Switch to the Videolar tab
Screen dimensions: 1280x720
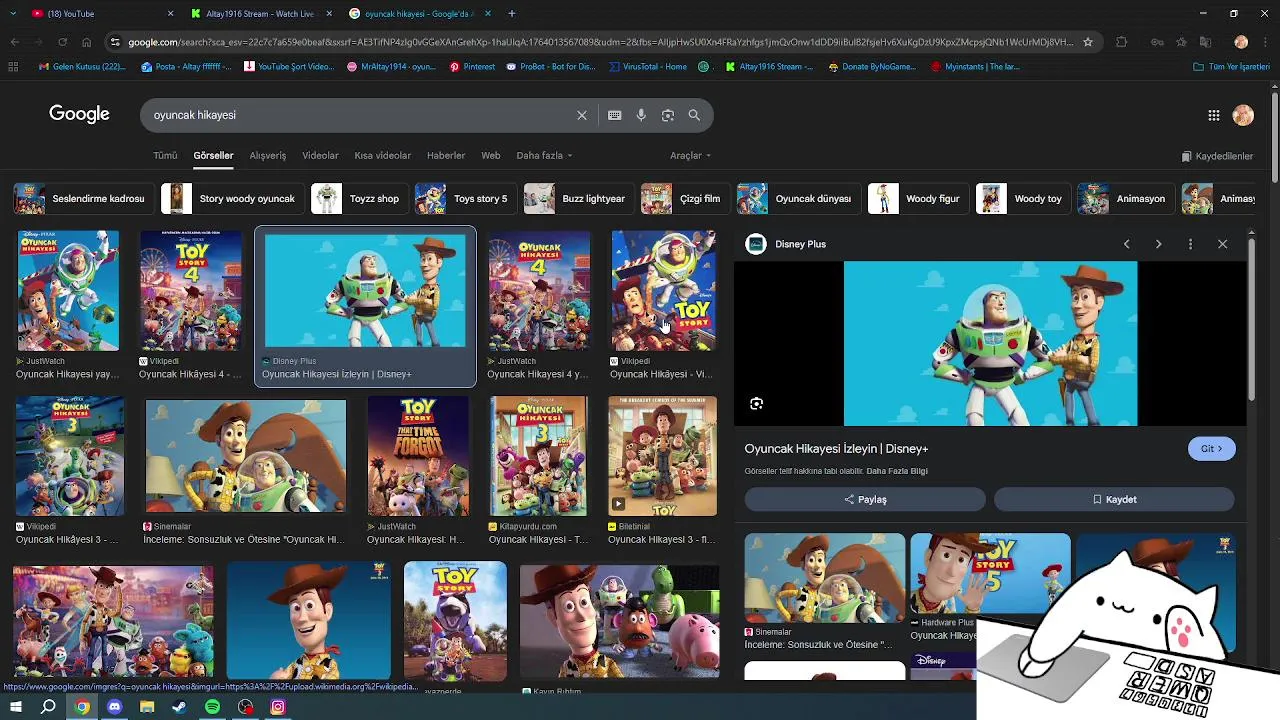pos(320,156)
